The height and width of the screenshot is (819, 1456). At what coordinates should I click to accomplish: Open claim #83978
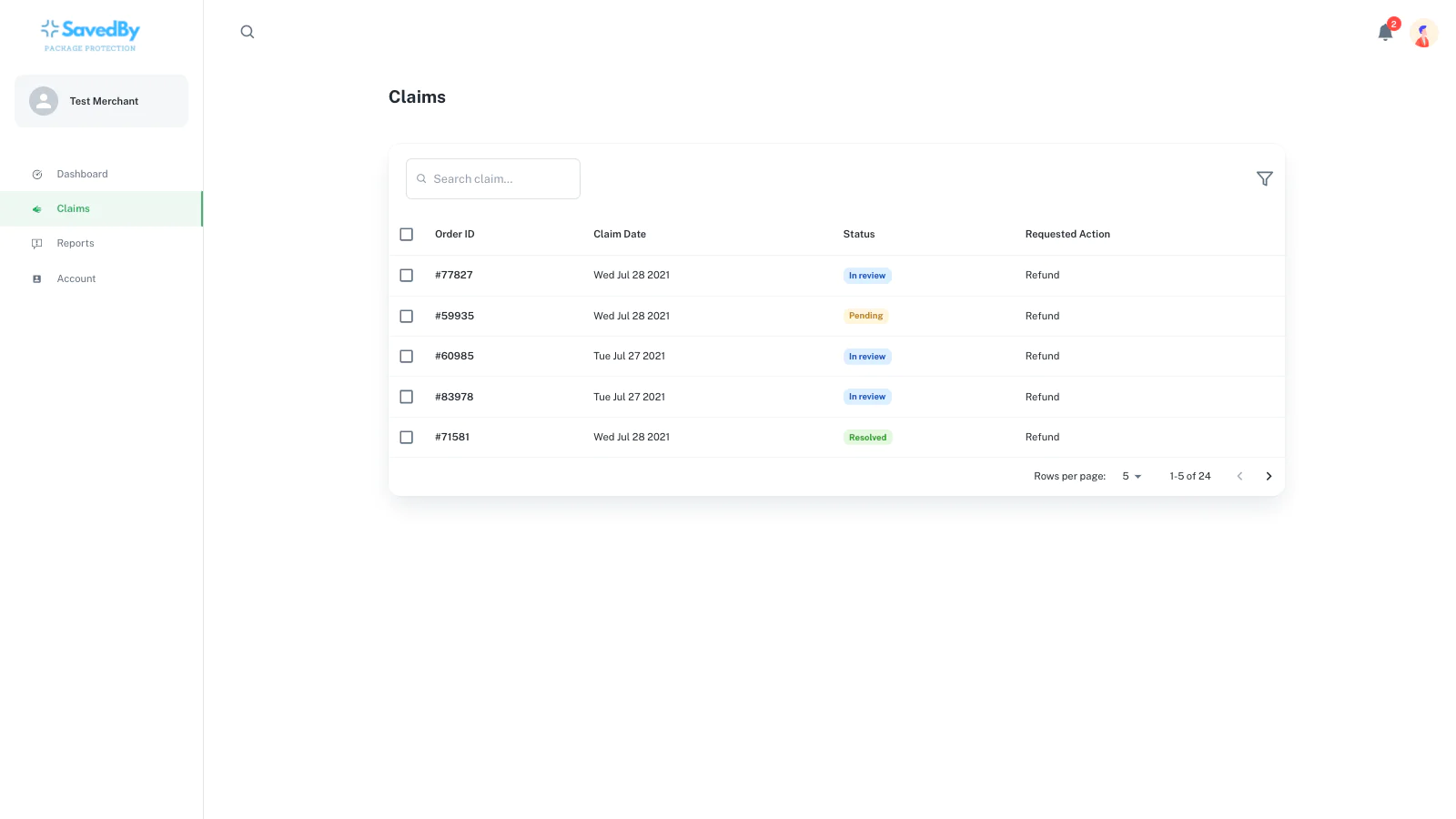(454, 398)
